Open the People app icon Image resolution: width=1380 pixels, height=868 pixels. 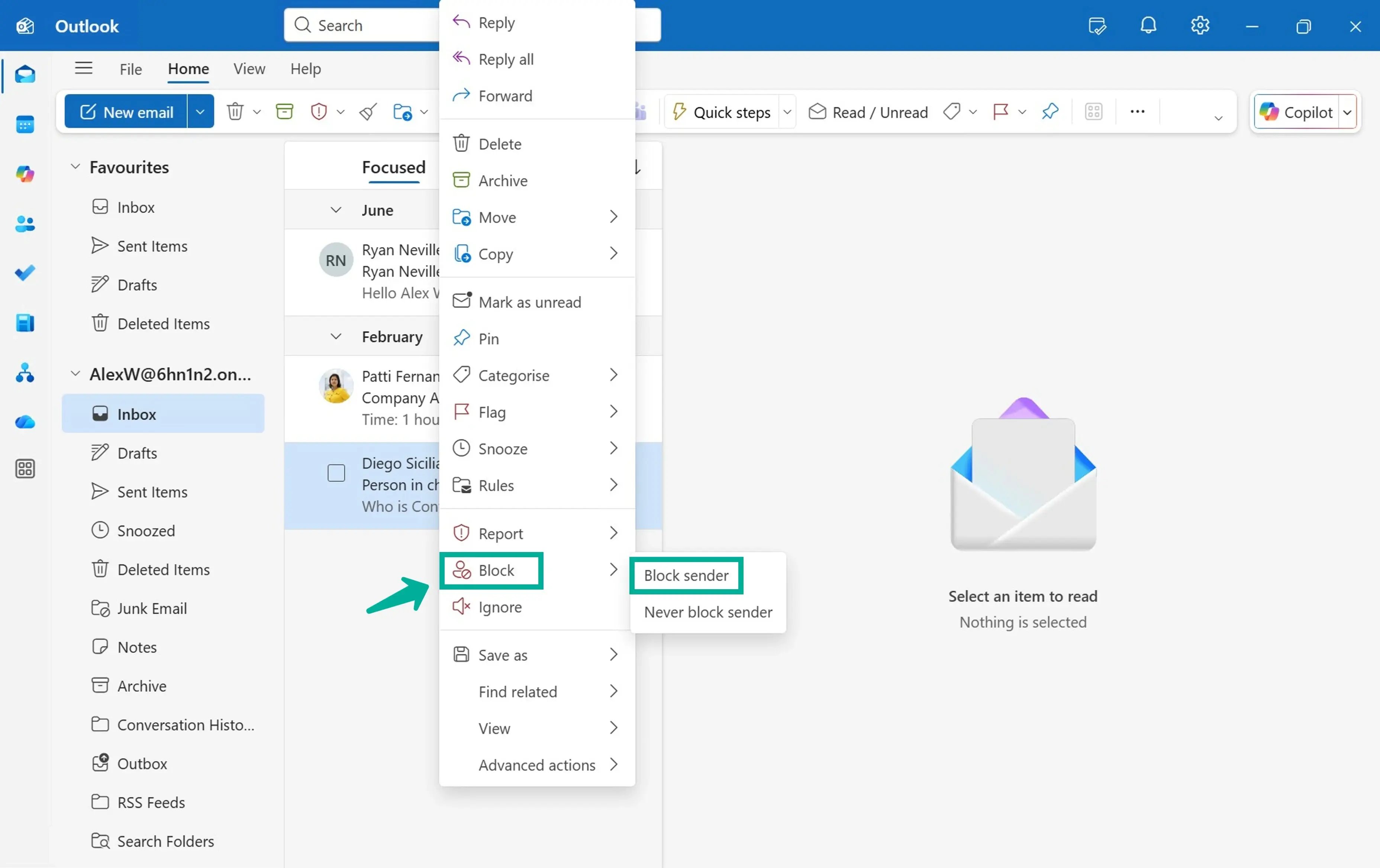tap(25, 224)
